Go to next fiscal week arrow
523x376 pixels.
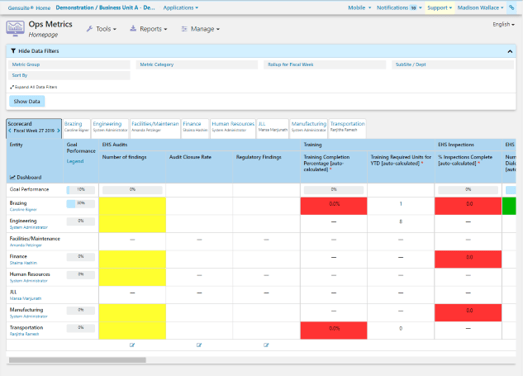(58, 130)
